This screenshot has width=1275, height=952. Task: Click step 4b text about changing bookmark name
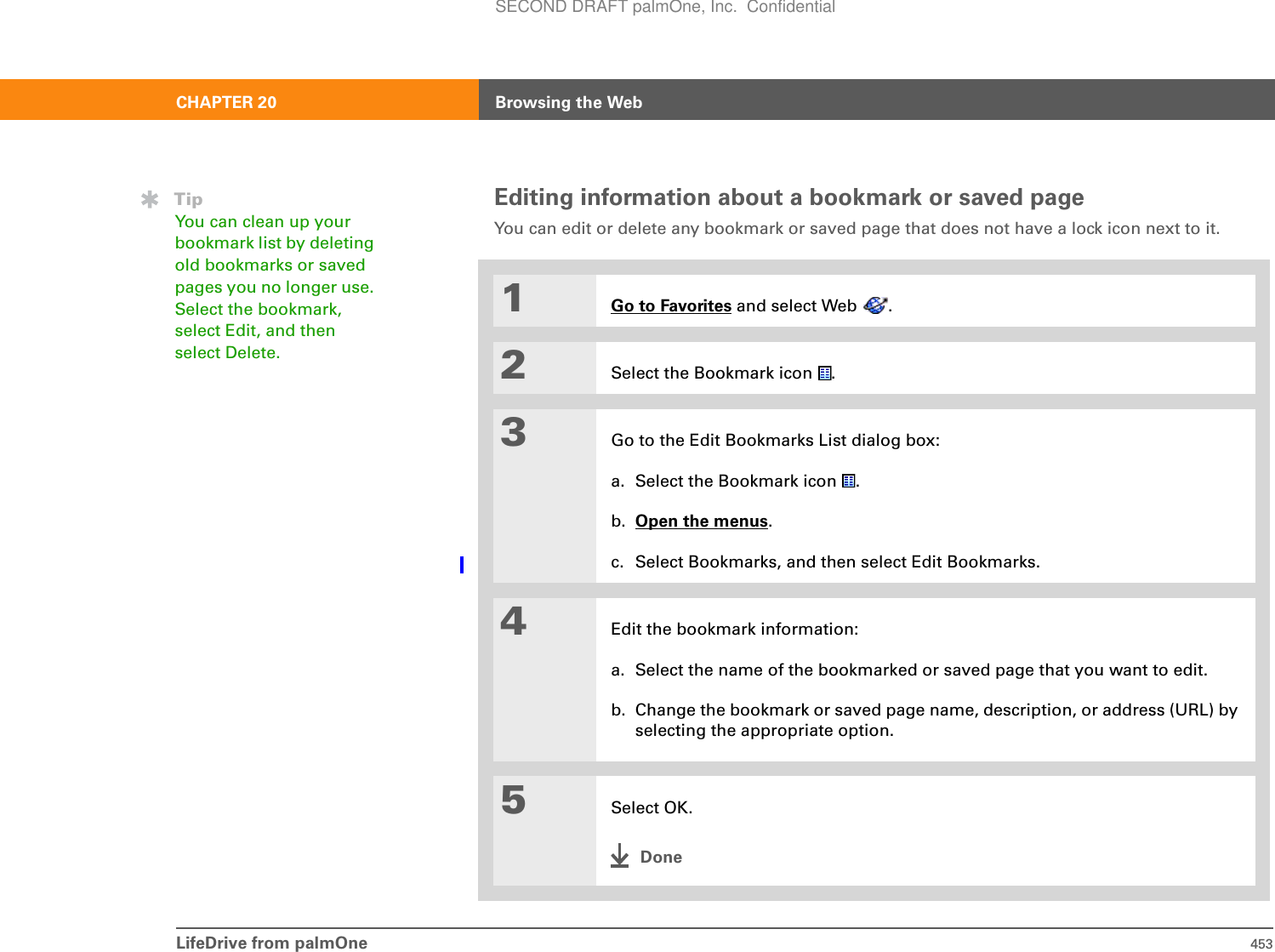click(x=936, y=721)
